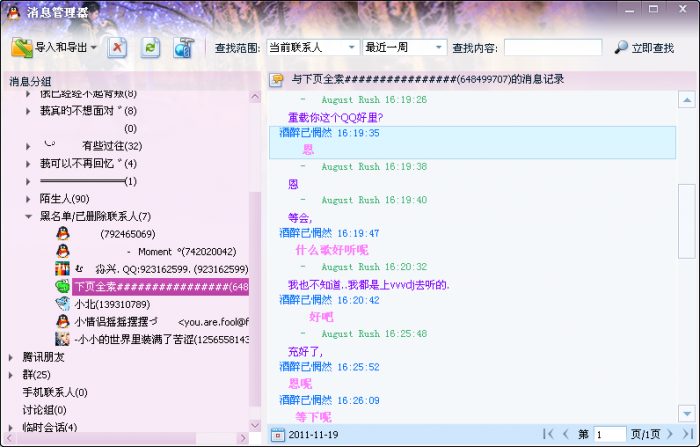This screenshot has height=447, width=700.
Task: Open calendar icon next to 2011-11-19
Action: (x=278, y=434)
